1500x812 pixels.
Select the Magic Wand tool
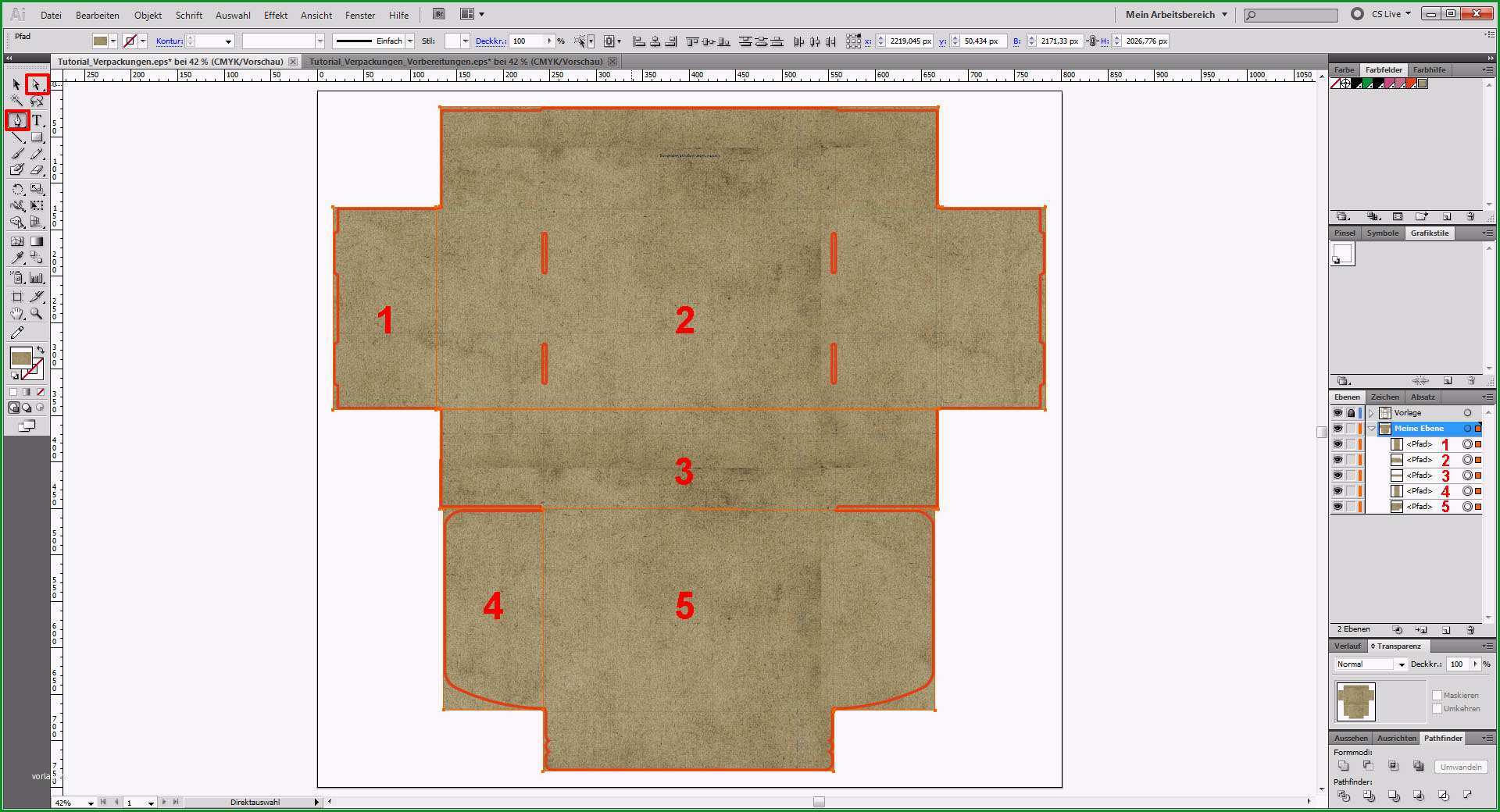tap(16, 101)
